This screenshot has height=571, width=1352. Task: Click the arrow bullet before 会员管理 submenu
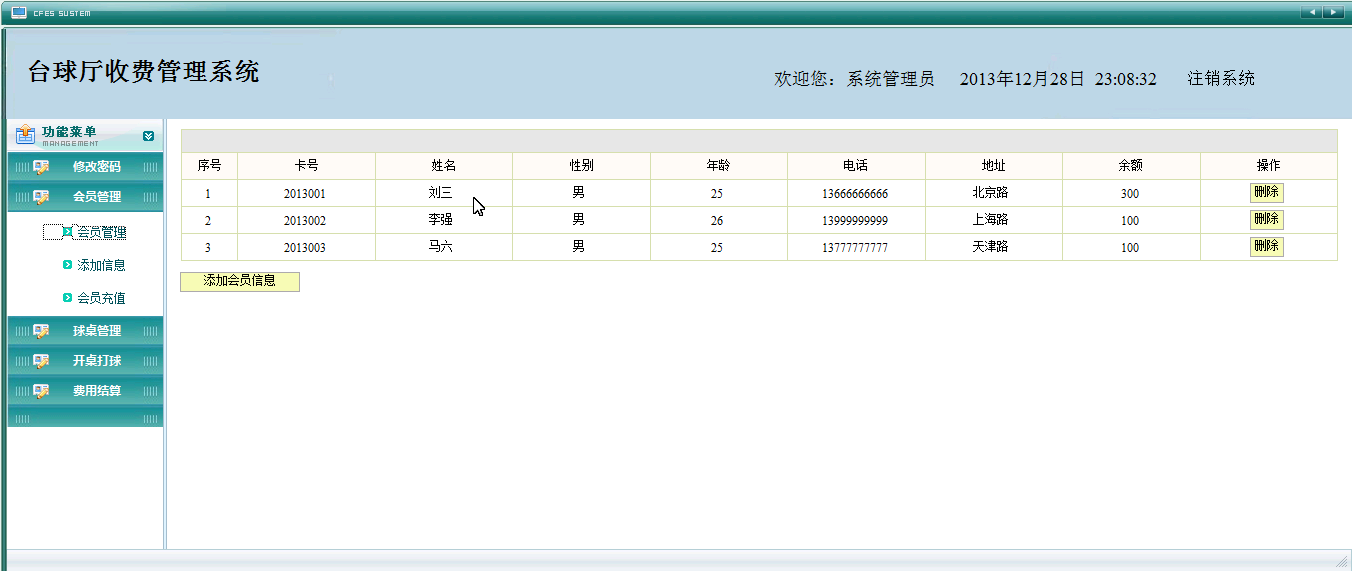point(67,232)
